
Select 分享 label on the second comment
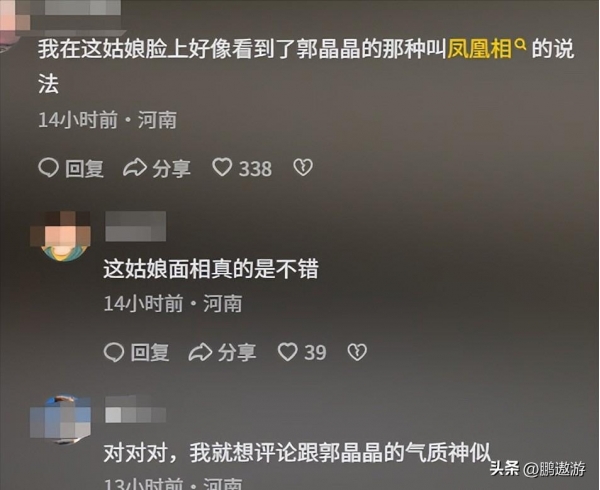point(237,352)
